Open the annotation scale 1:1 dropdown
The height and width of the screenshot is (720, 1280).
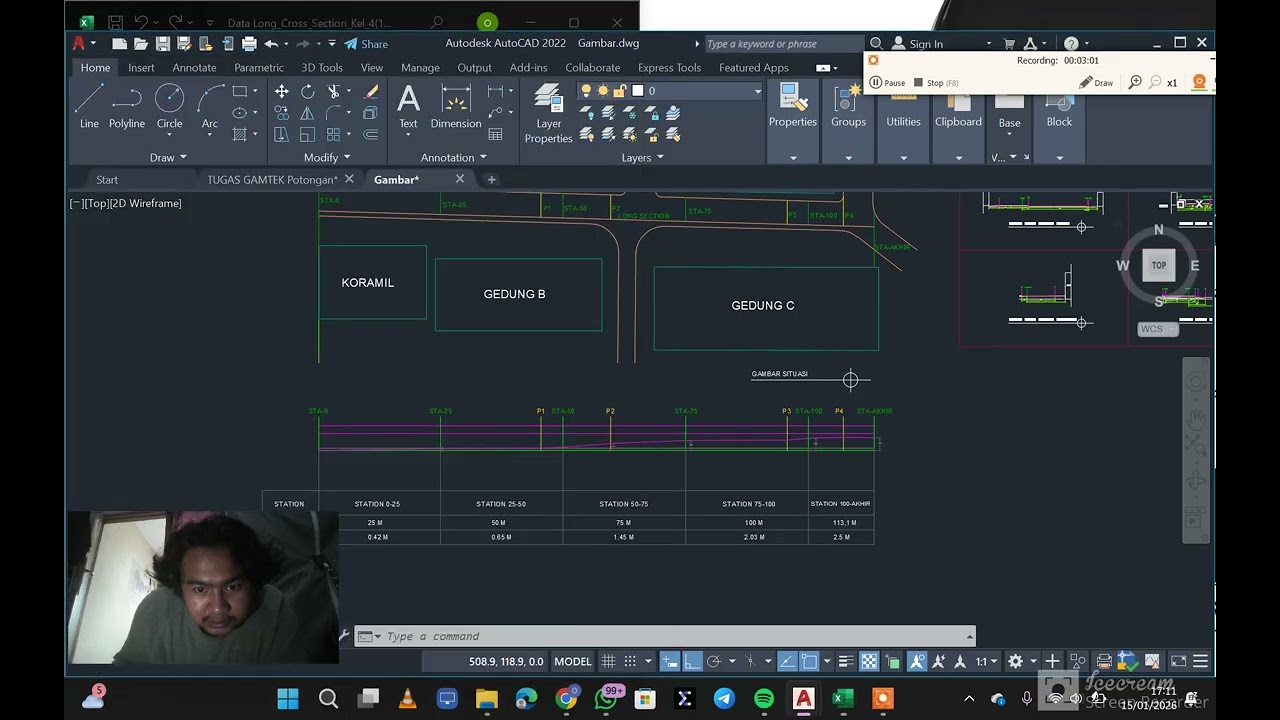pyautogui.click(x=987, y=661)
